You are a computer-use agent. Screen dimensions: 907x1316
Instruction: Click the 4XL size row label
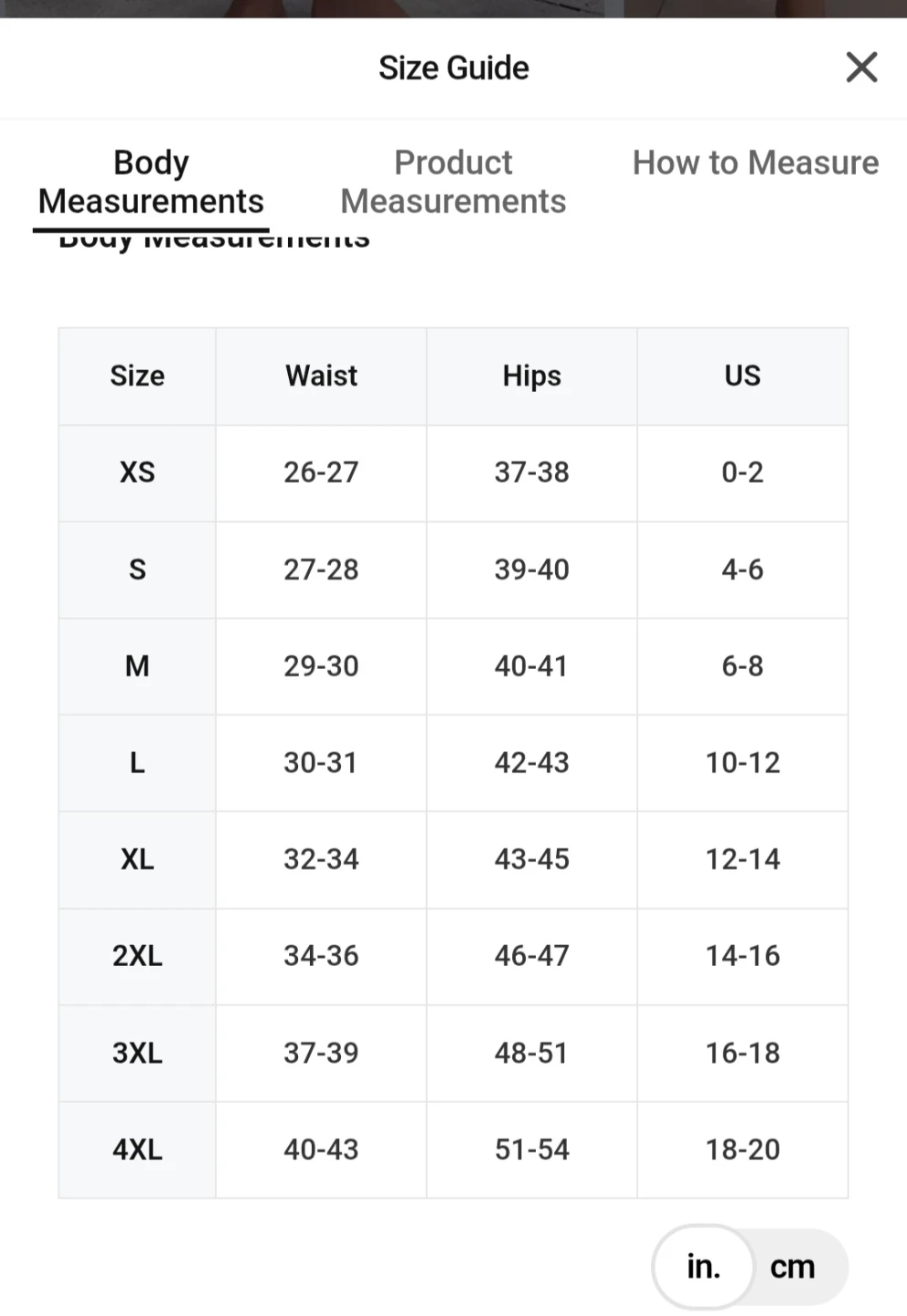[137, 1149]
